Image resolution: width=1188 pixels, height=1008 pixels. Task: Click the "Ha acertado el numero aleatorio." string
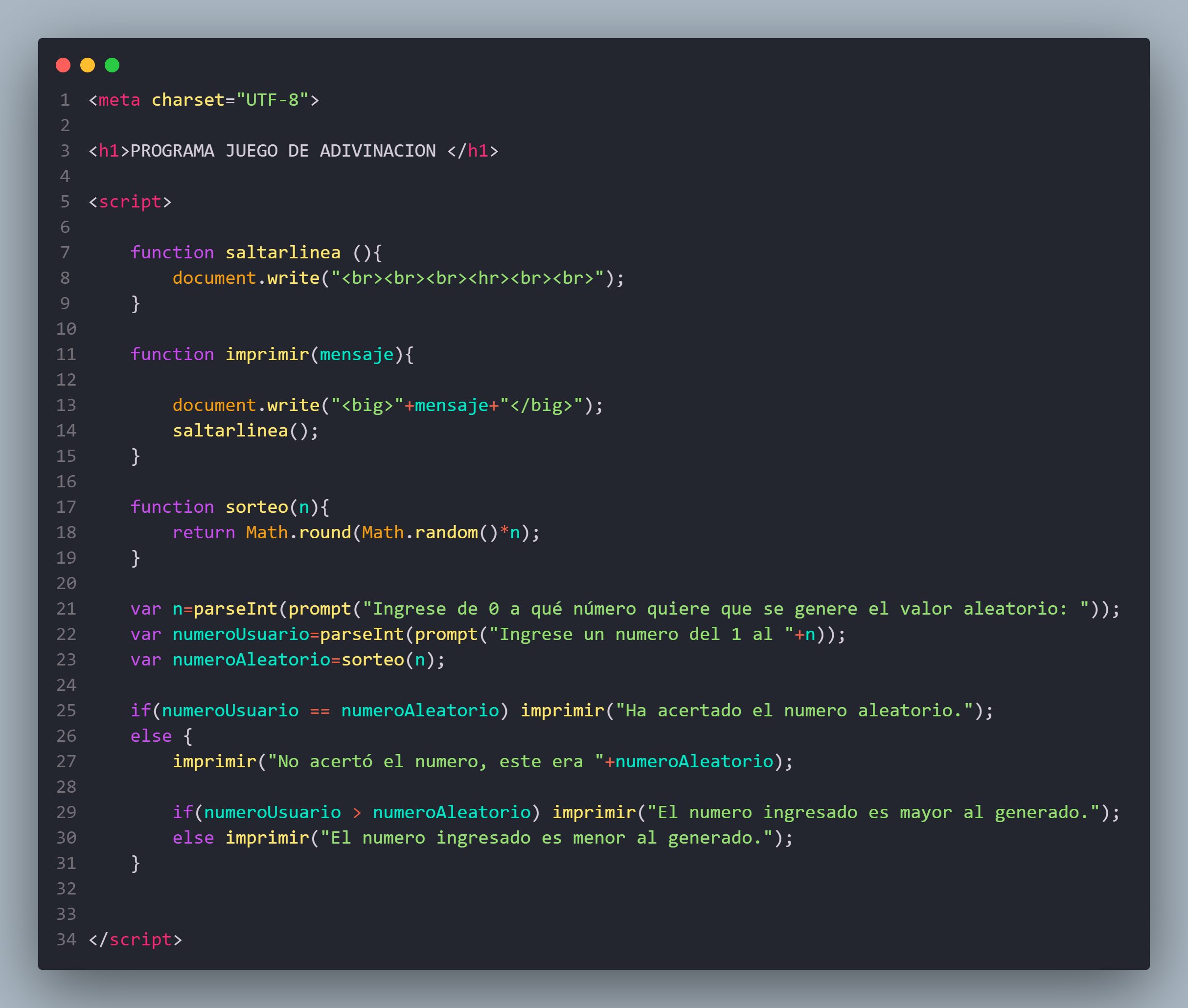click(x=794, y=710)
